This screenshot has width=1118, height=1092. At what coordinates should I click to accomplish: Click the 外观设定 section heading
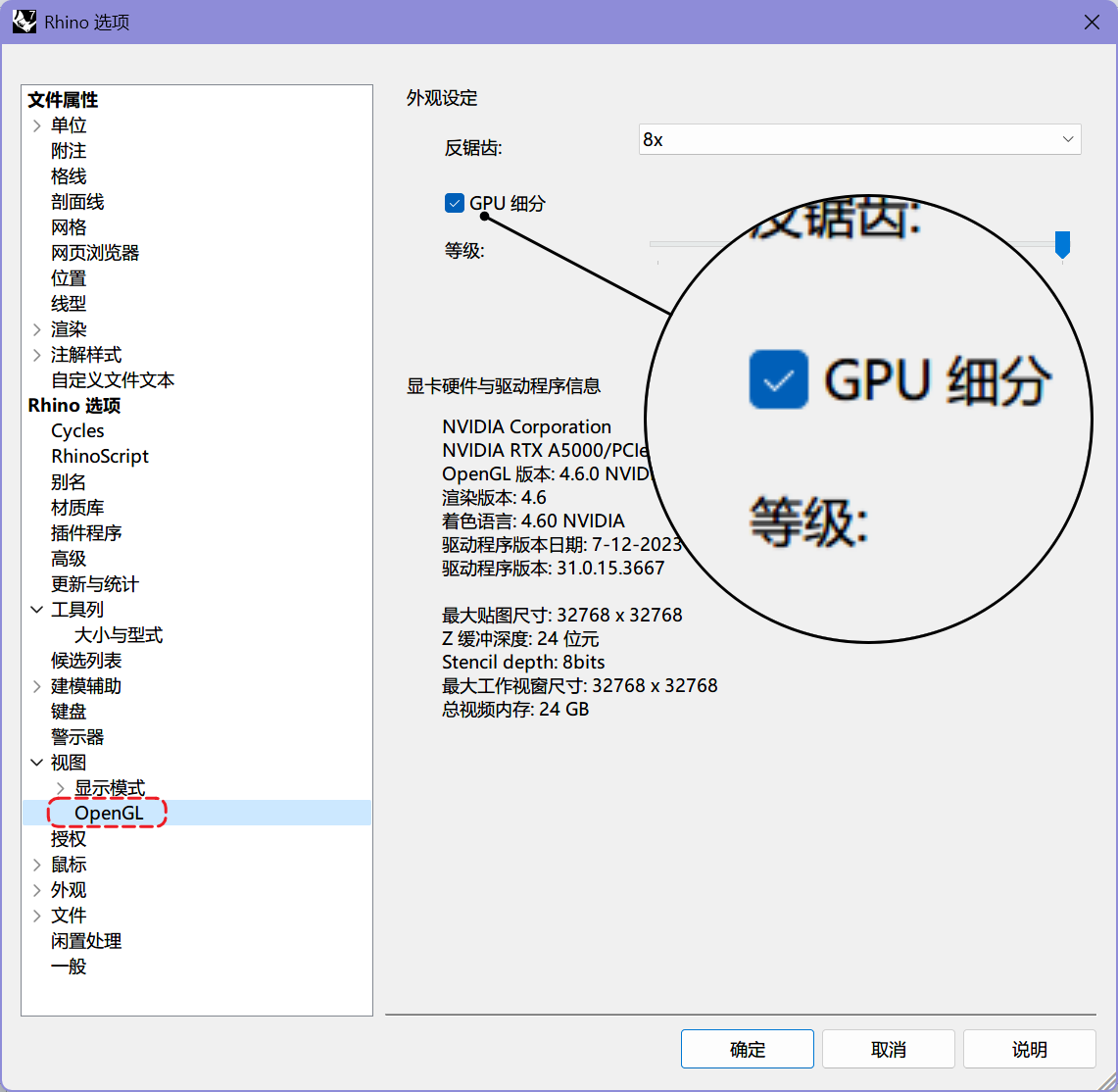pos(442,98)
